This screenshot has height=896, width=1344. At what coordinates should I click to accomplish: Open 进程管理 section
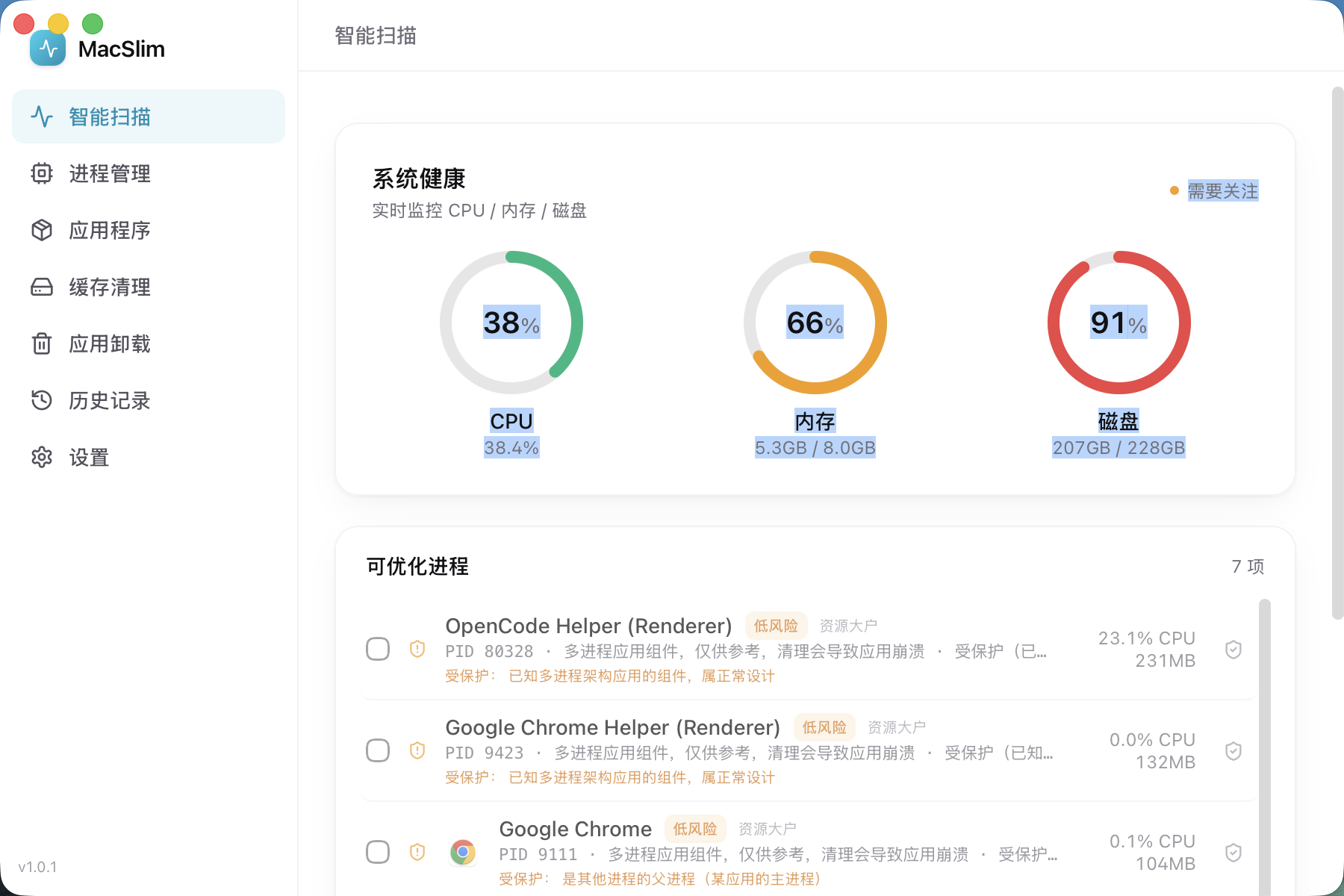149,173
